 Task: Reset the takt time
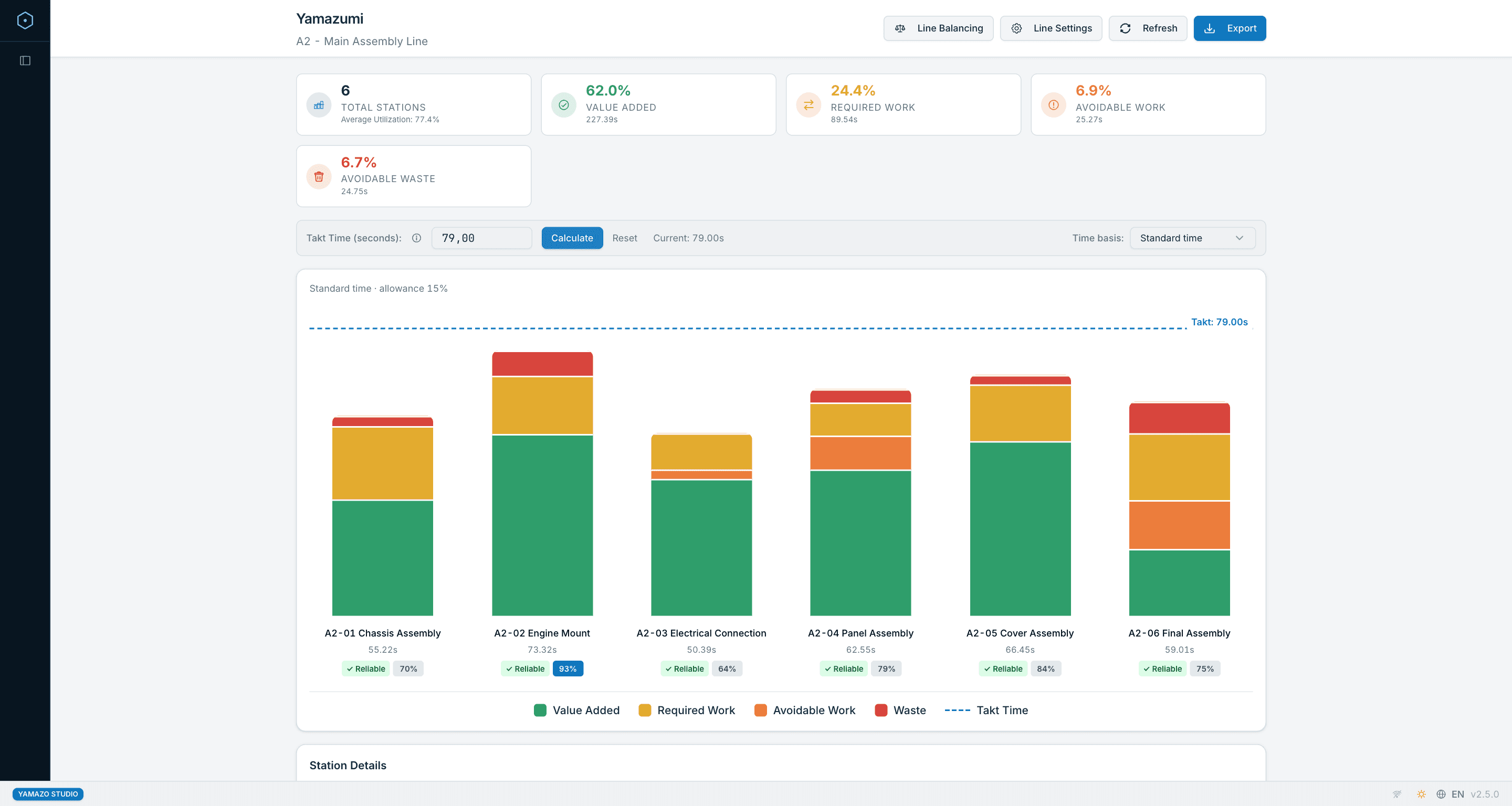pyautogui.click(x=624, y=238)
